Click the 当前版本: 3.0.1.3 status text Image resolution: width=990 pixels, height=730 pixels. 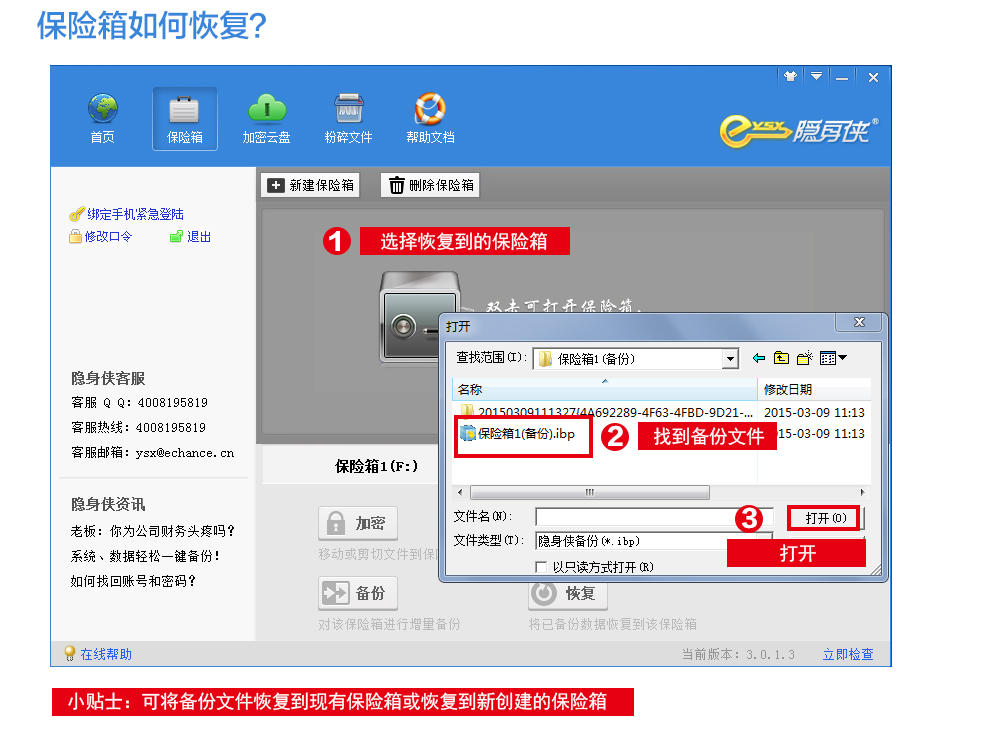tap(738, 654)
